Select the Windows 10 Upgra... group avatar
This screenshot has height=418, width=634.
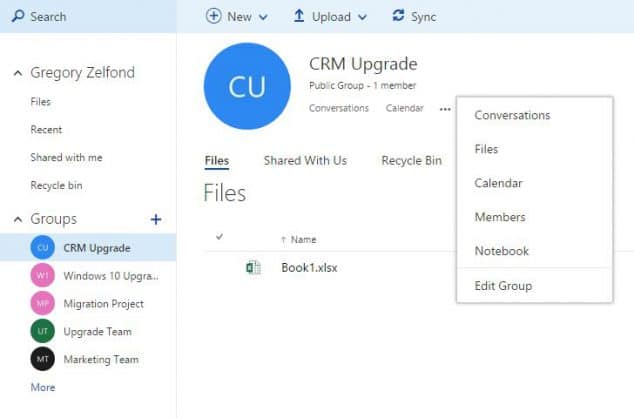point(42,275)
